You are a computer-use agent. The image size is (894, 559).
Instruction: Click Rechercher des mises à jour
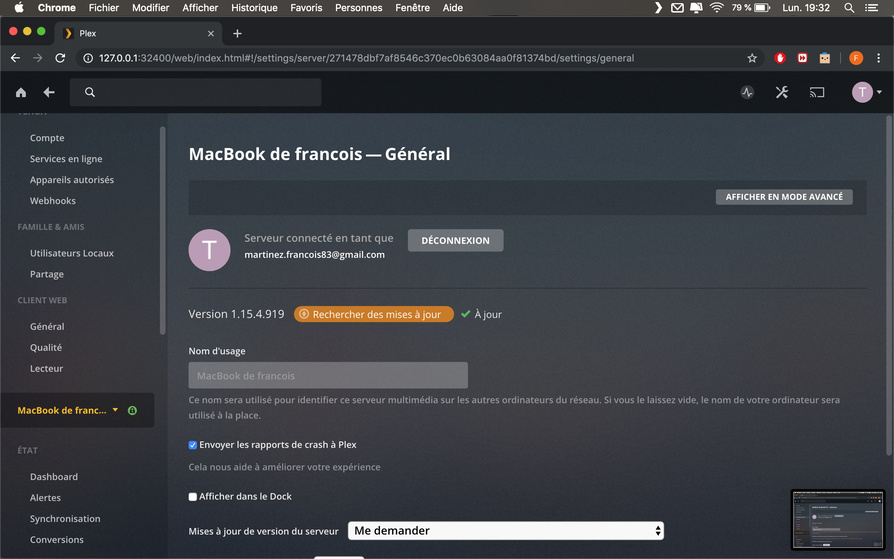point(374,314)
